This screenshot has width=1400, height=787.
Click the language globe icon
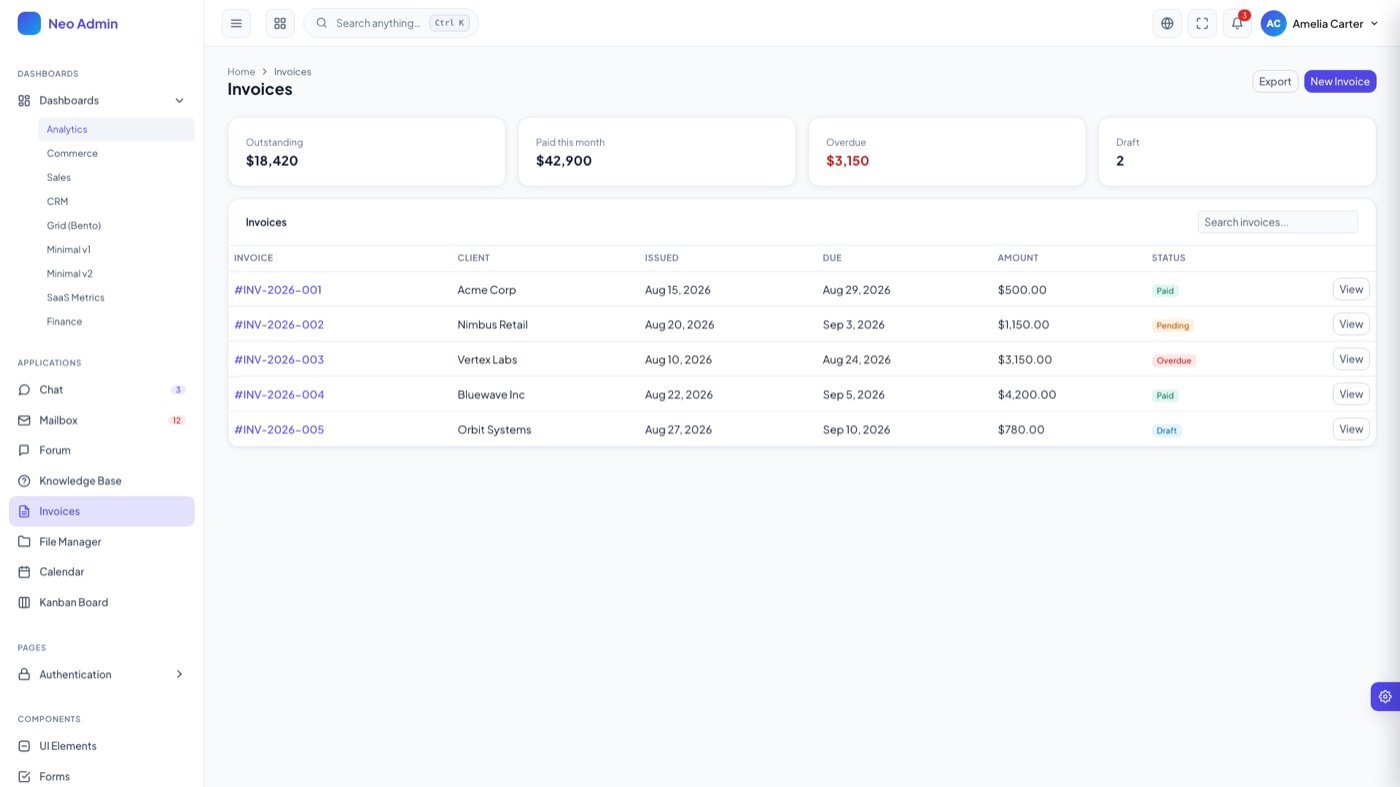coord(1167,23)
